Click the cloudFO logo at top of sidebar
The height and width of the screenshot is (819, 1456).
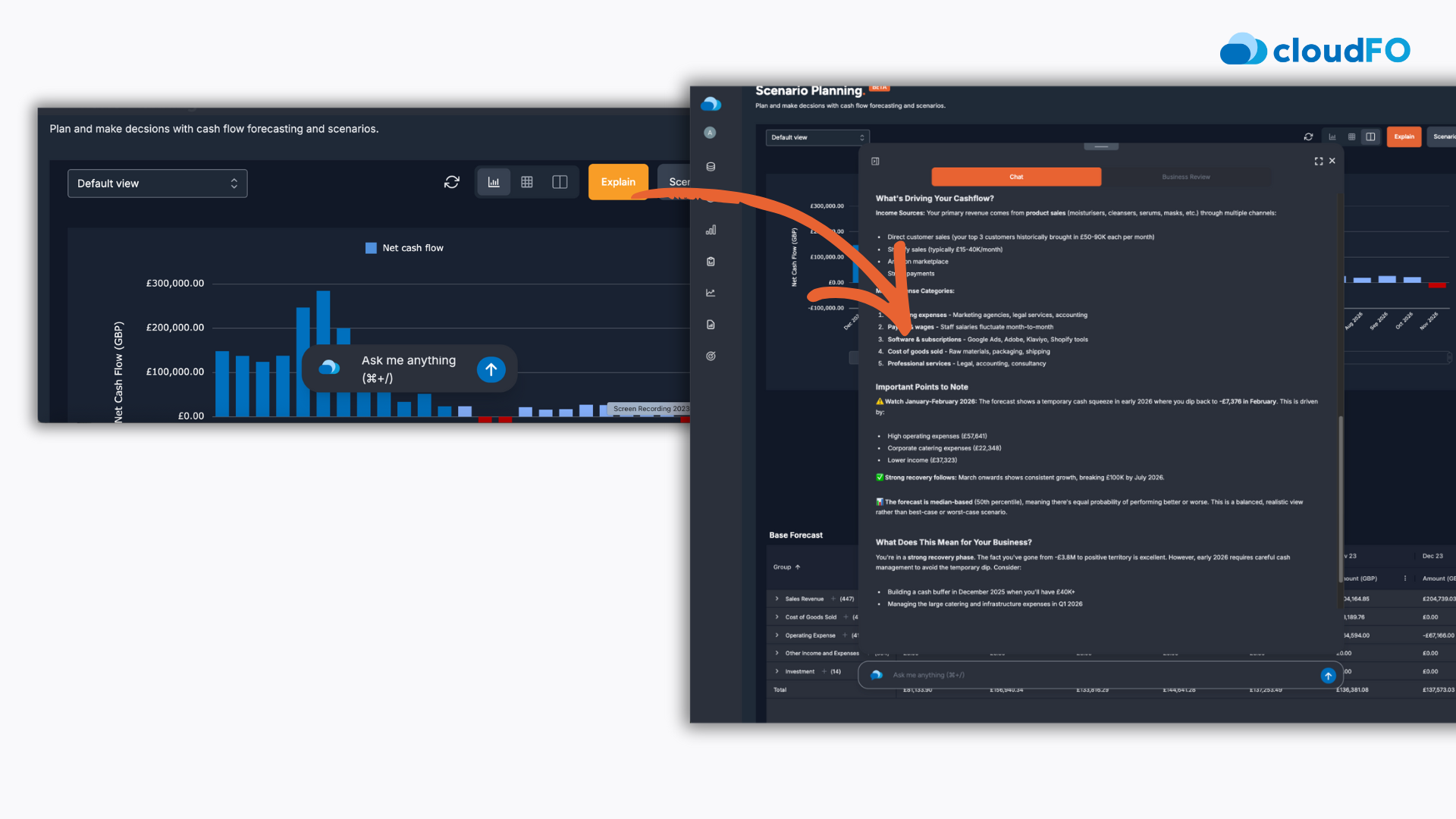(711, 104)
